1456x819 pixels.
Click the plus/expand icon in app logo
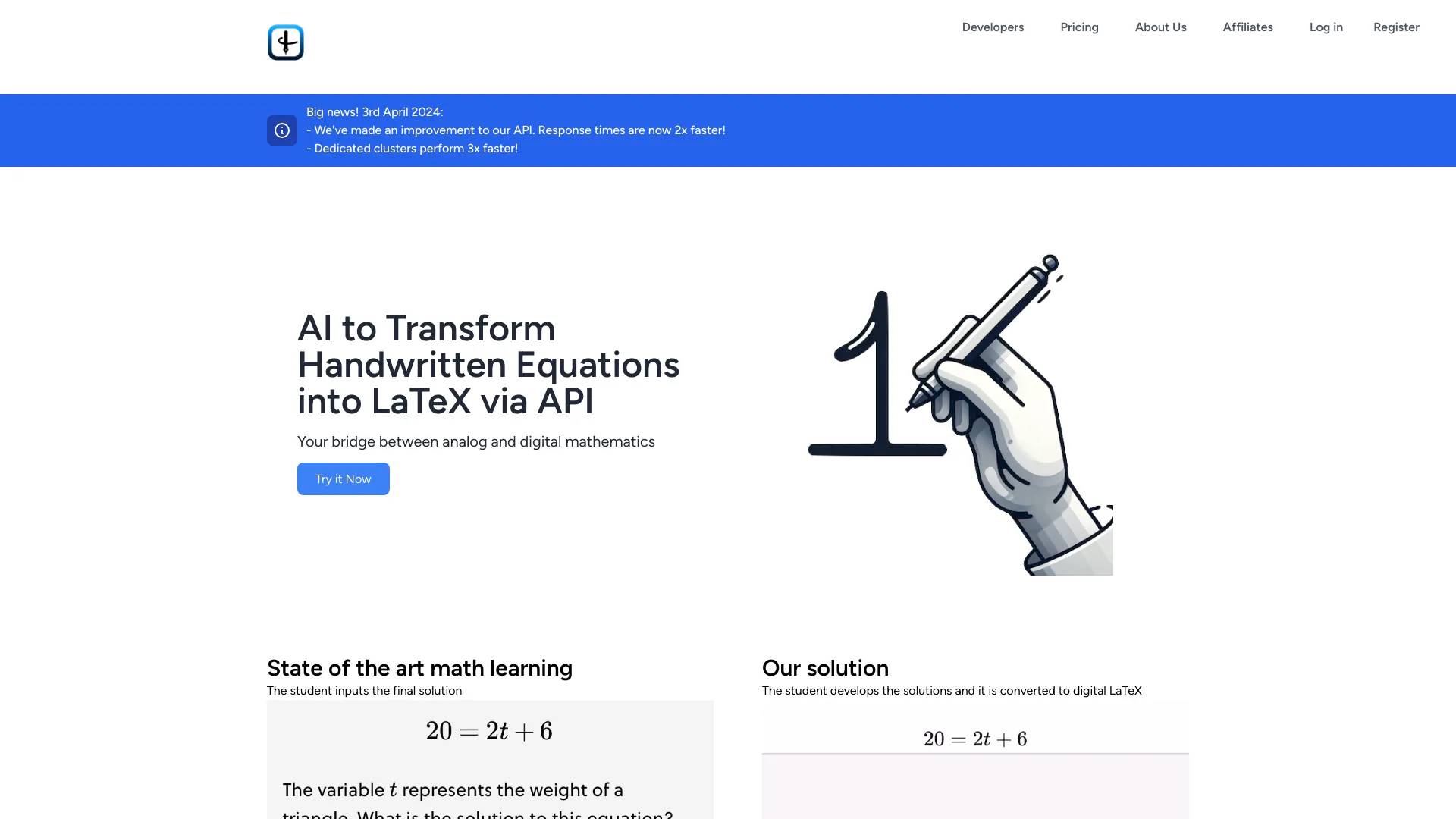tap(285, 42)
